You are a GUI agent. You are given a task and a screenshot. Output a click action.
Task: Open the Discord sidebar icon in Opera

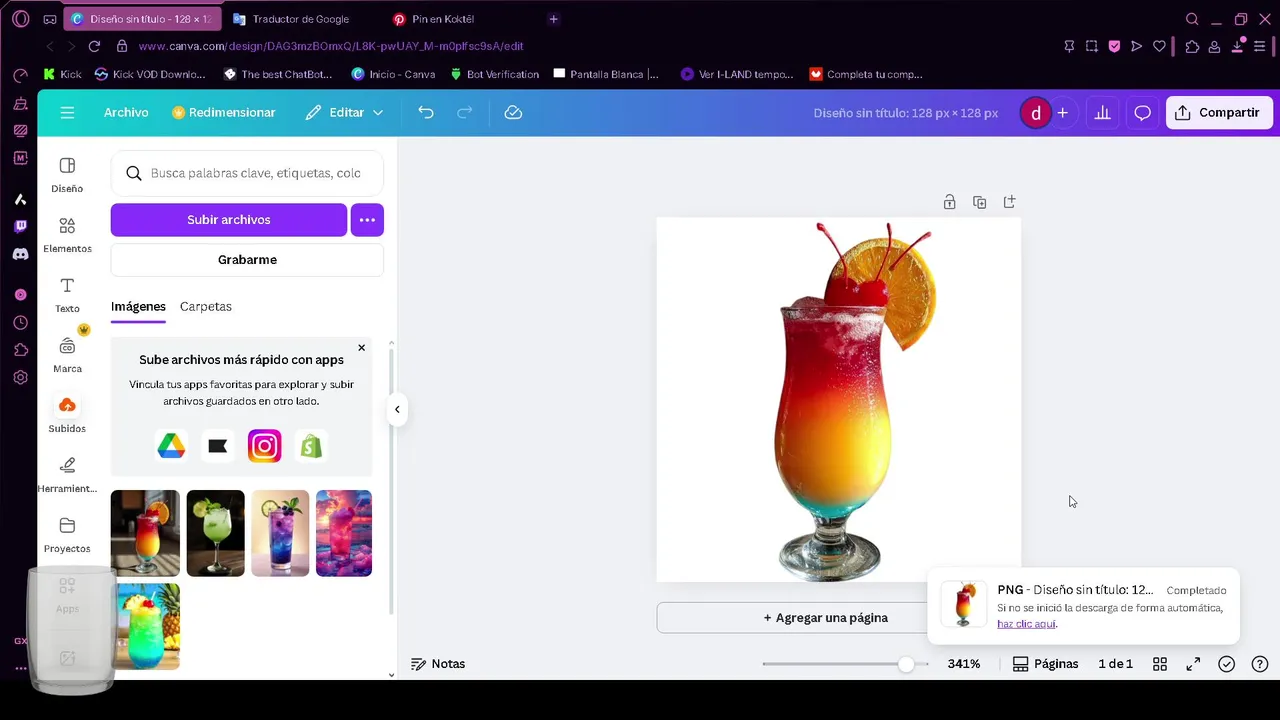coord(20,254)
